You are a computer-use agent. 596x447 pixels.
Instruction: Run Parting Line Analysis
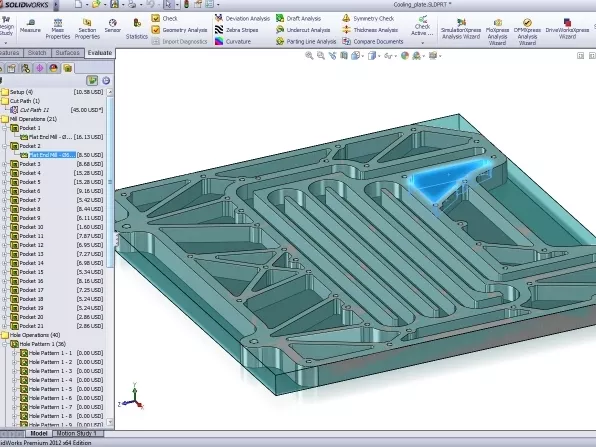[x=306, y=41]
